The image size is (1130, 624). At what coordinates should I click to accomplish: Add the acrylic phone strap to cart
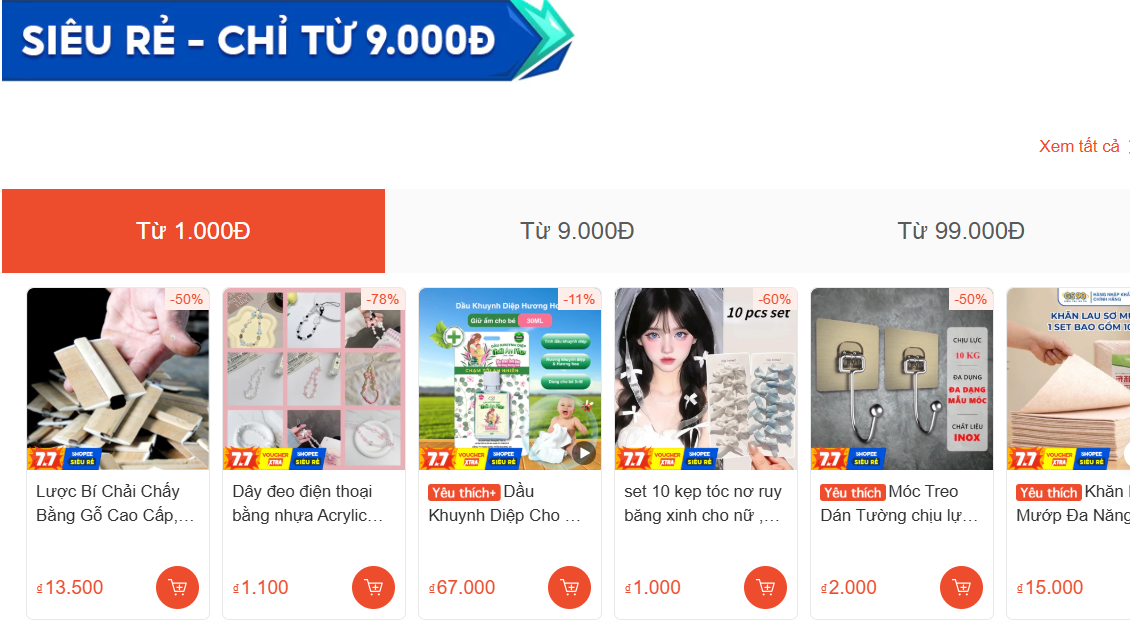pos(373,588)
